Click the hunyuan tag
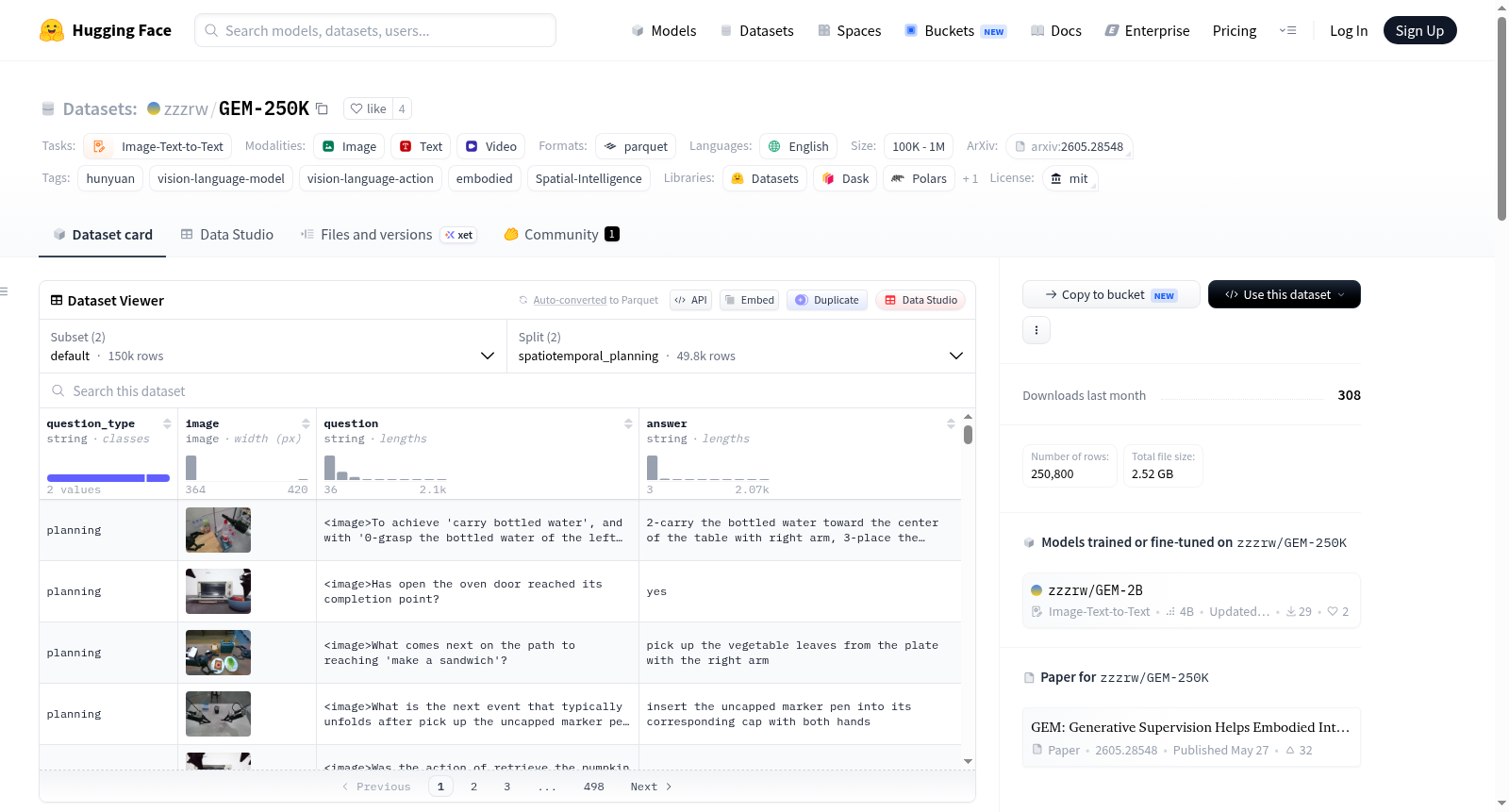 coord(110,178)
